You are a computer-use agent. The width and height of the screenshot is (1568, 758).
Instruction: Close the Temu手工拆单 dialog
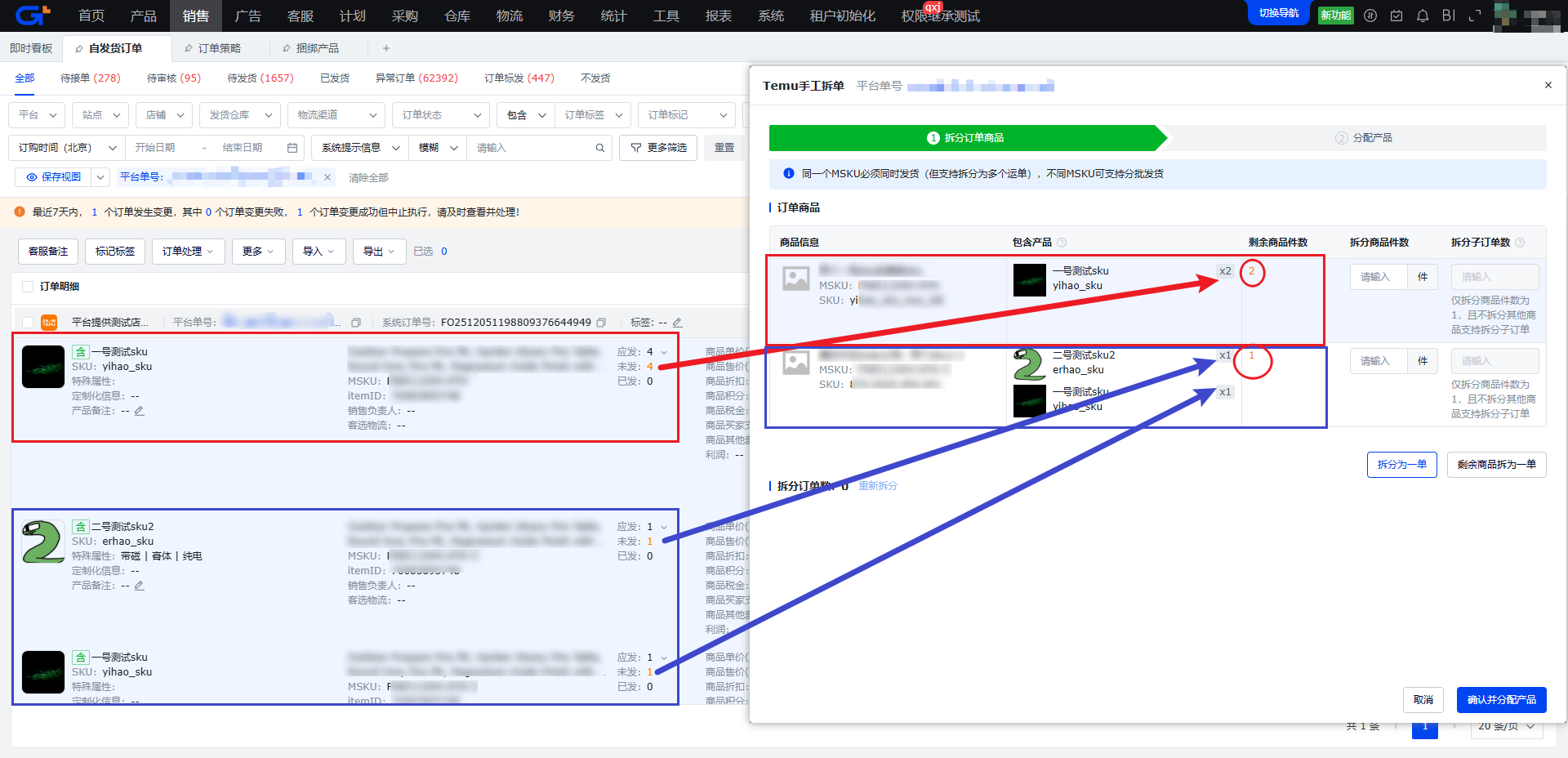(x=1548, y=85)
